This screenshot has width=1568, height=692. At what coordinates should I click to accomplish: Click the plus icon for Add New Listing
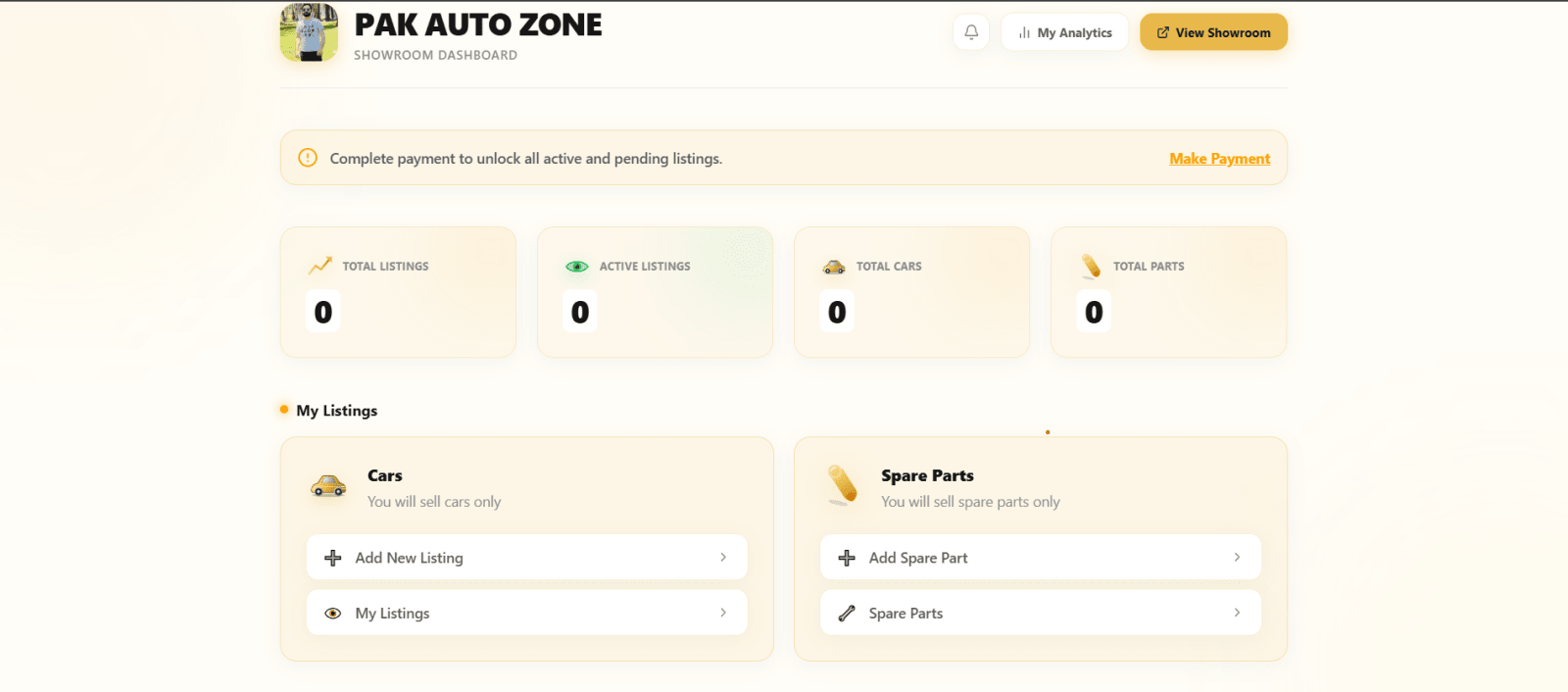tap(333, 558)
